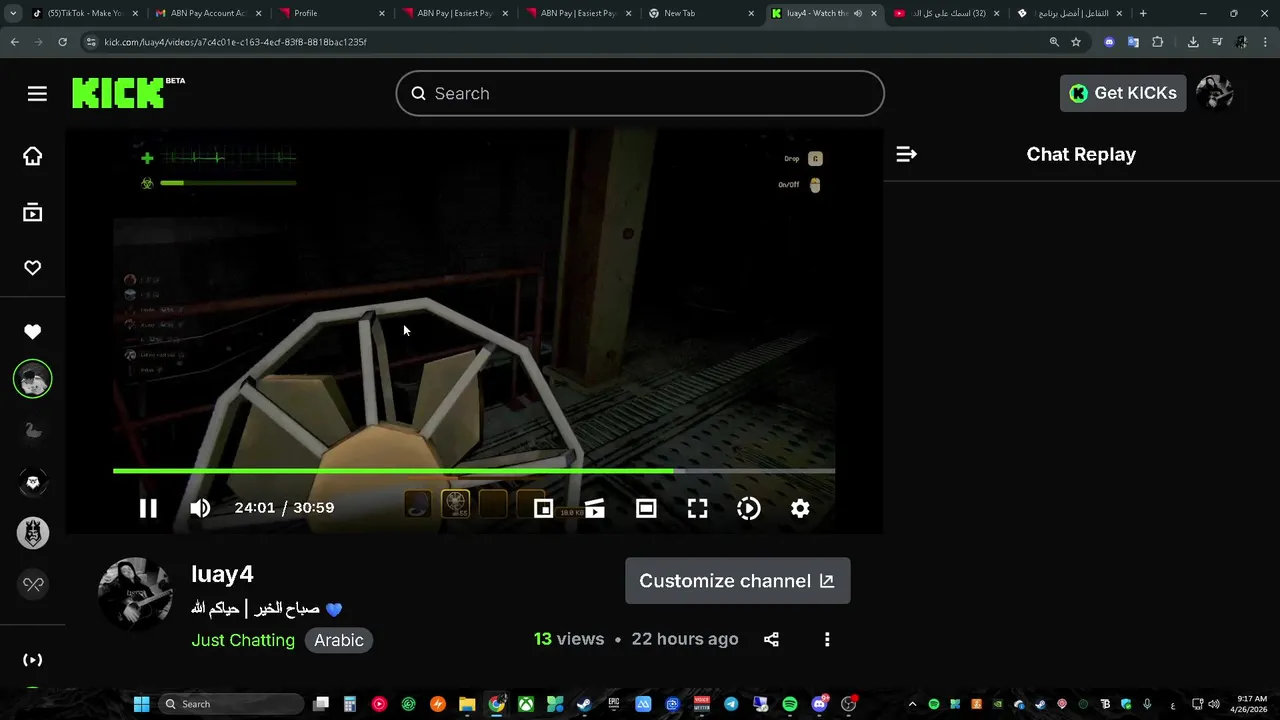1280x720 pixels.
Task: Open Following outline-heart icon in sidebar
Action: click(x=33, y=268)
